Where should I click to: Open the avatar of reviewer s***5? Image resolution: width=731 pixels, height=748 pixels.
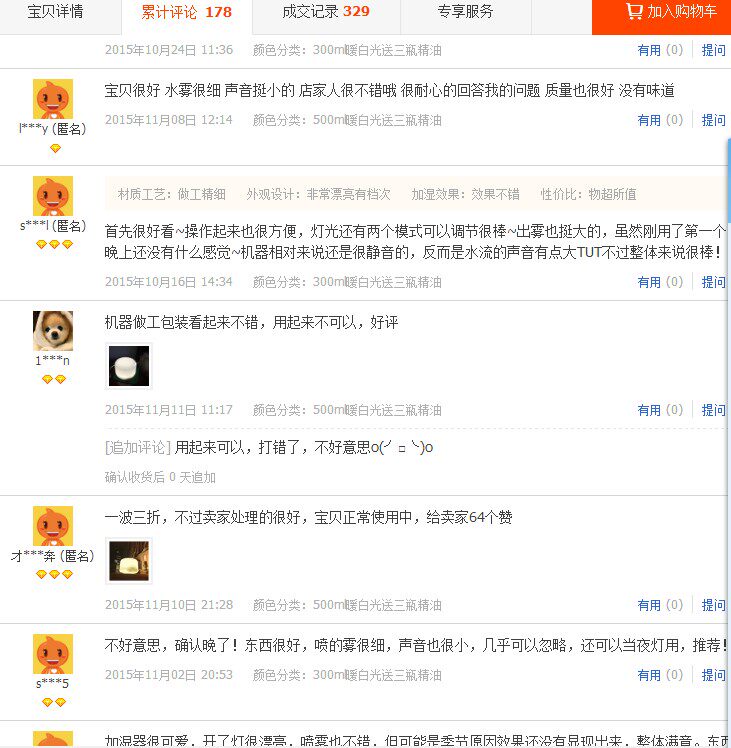click(53, 654)
